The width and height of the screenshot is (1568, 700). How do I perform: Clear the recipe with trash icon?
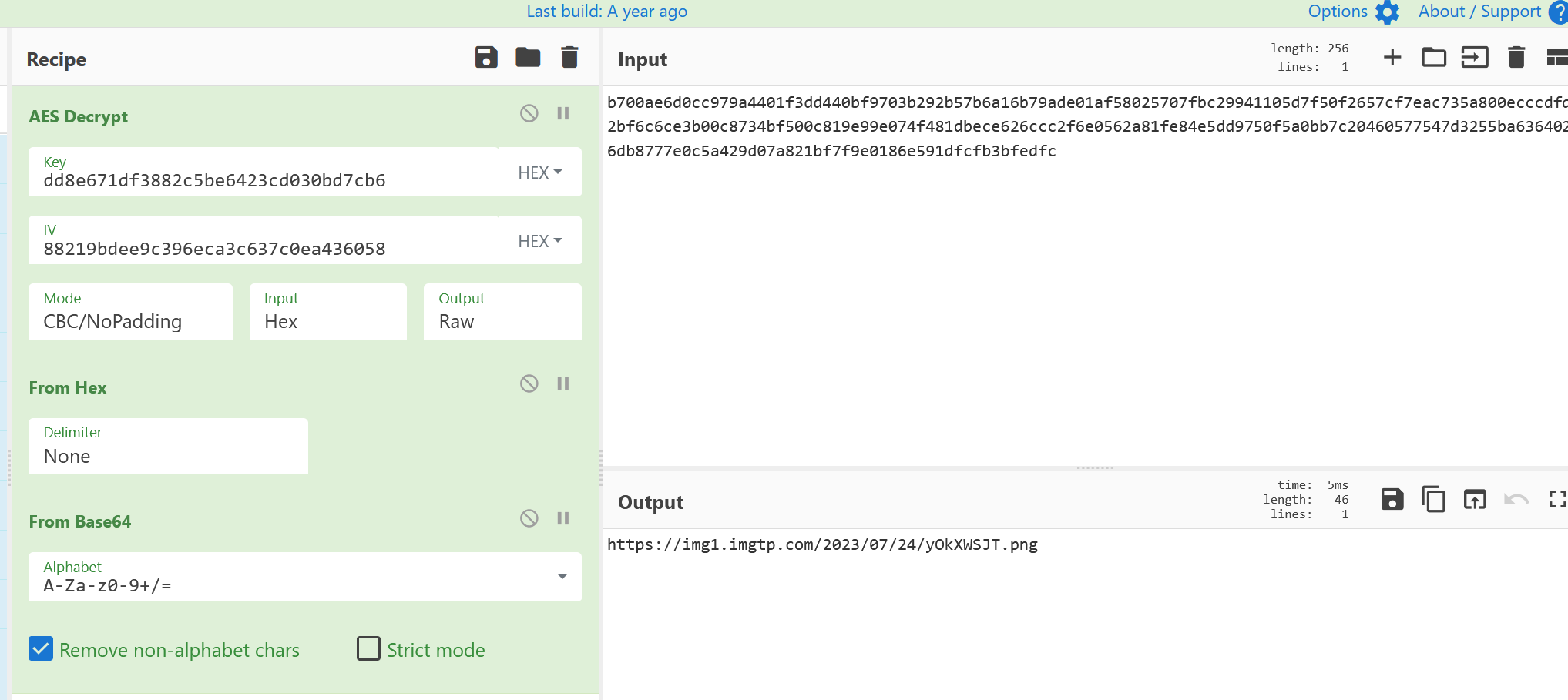point(569,58)
